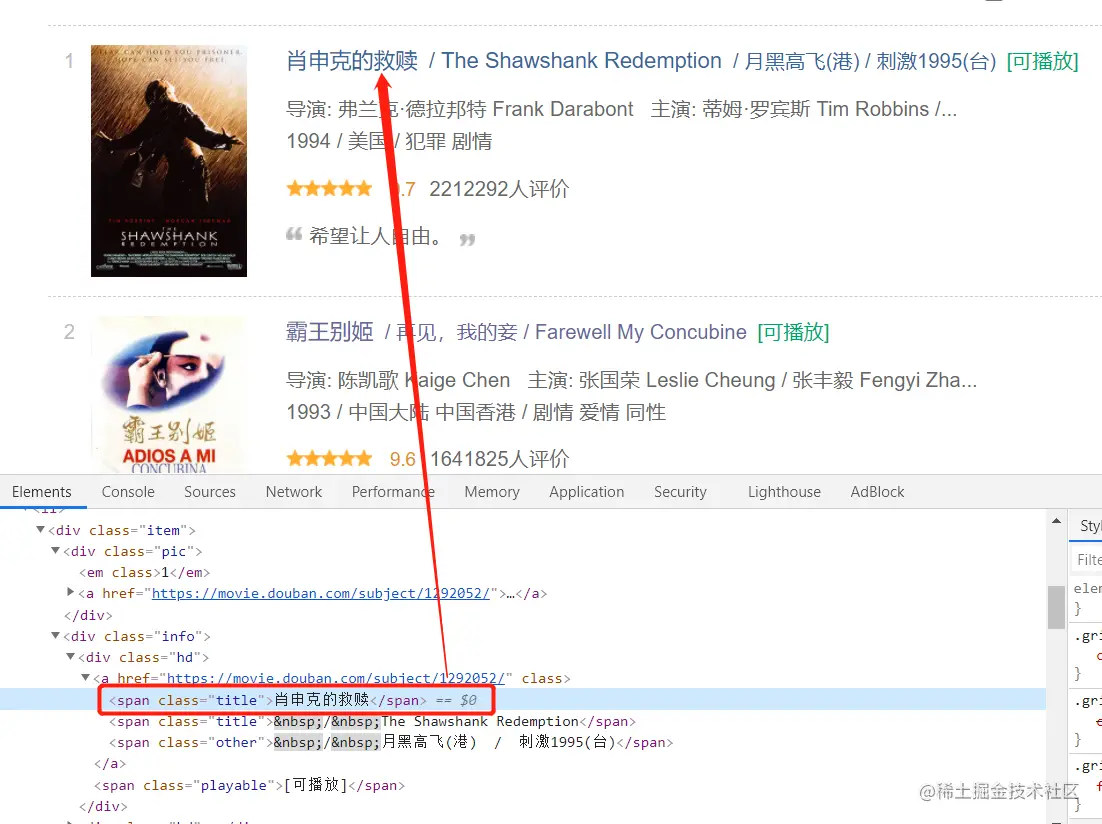Open the Network tab

pos(294,491)
